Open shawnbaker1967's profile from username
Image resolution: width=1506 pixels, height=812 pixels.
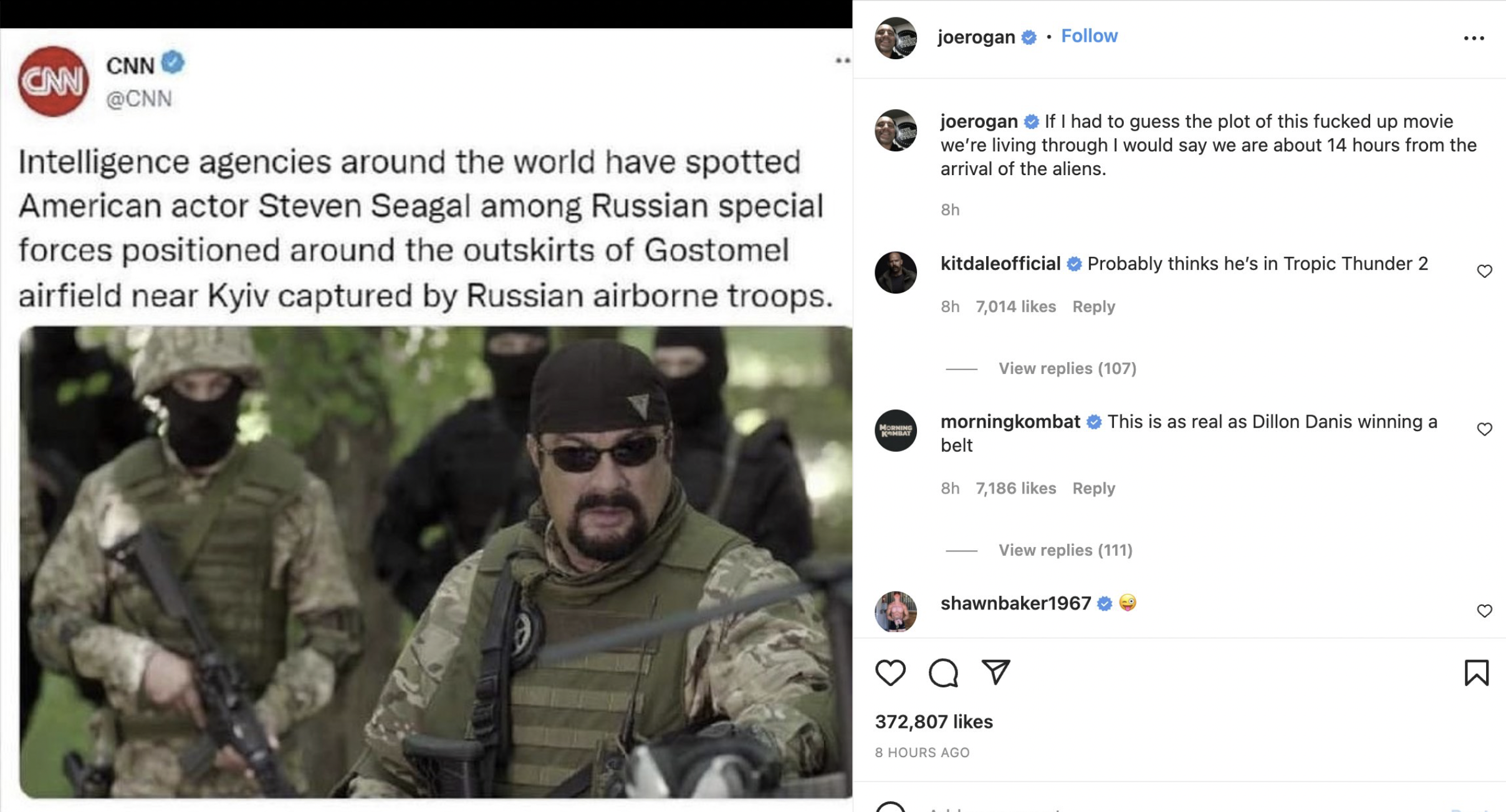(1015, 603)
